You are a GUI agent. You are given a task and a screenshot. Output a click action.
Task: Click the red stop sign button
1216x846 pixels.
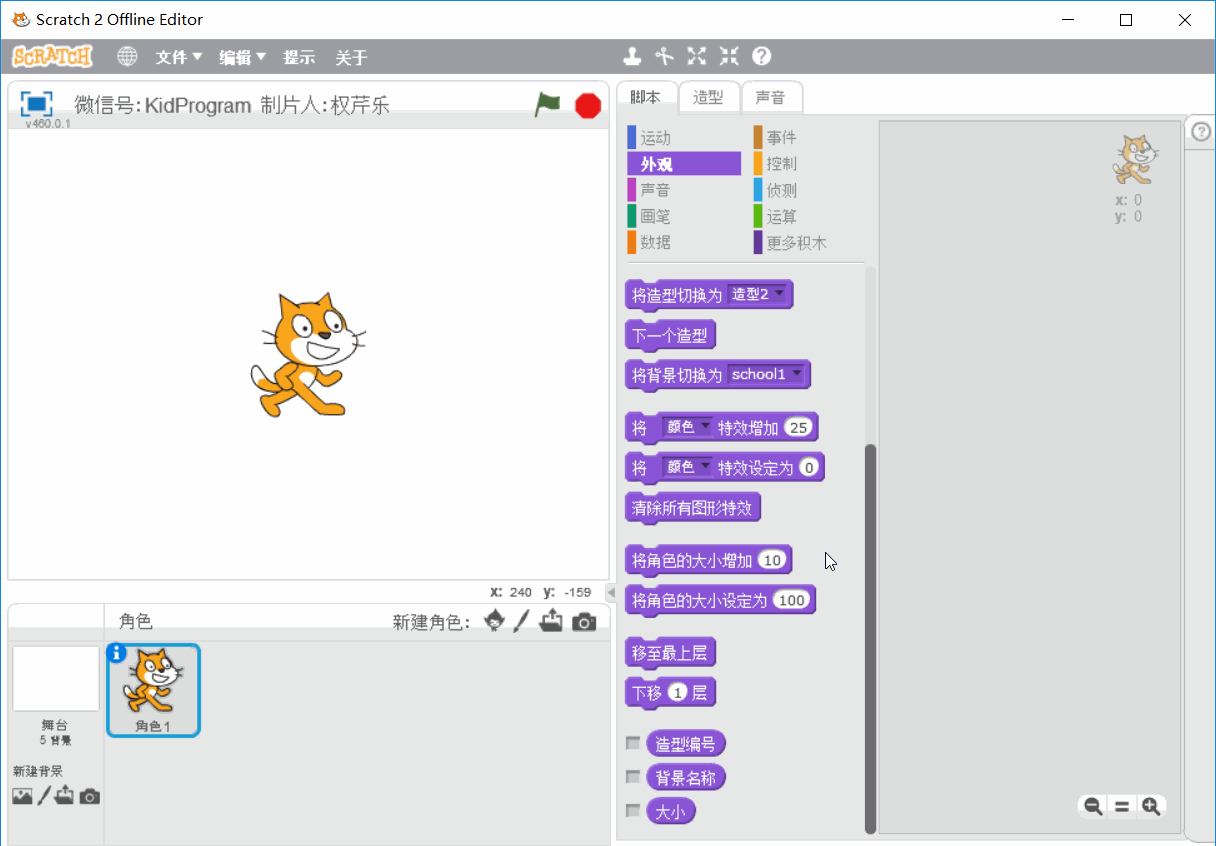tap(588, 105)
